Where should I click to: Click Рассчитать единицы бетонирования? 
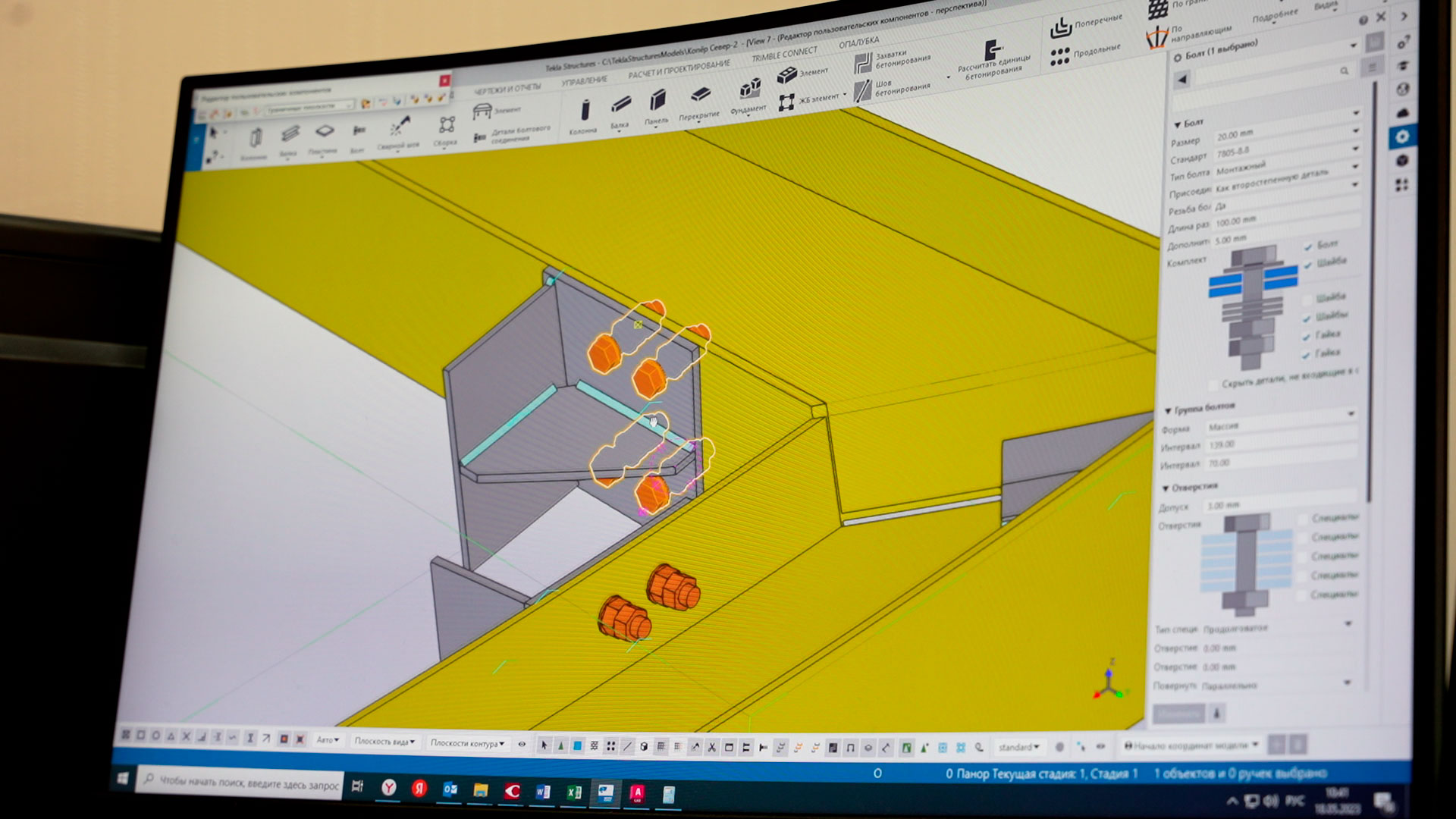pyautogui.click(x=993, y=59)
